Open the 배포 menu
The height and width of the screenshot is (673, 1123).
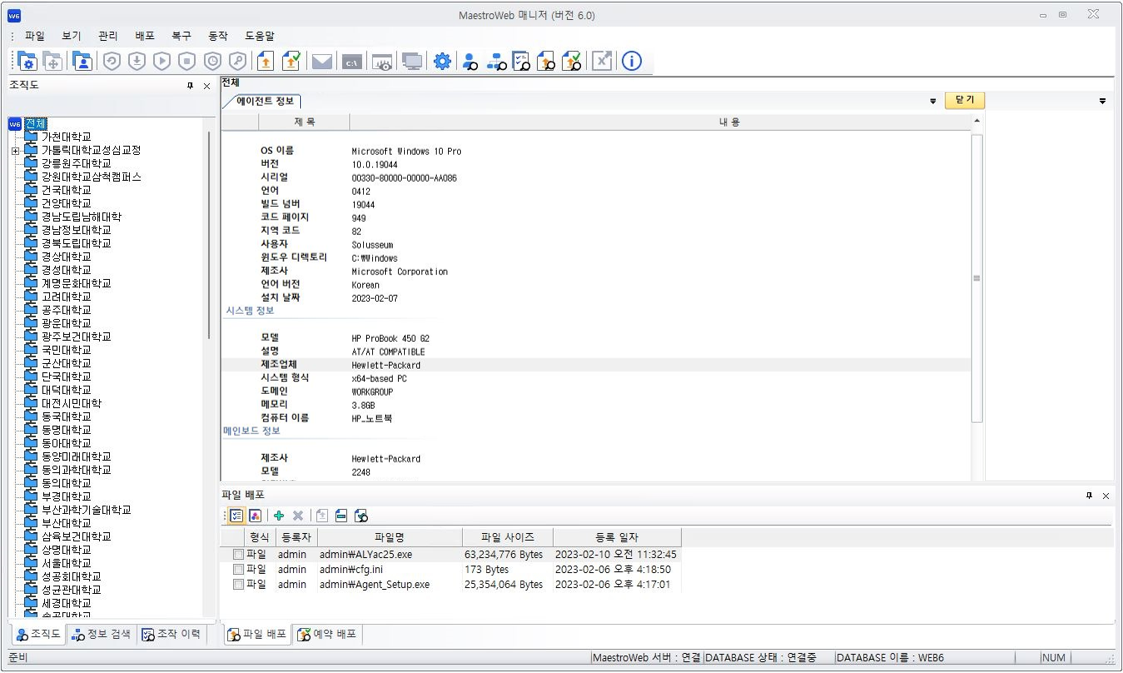point(145,36)
